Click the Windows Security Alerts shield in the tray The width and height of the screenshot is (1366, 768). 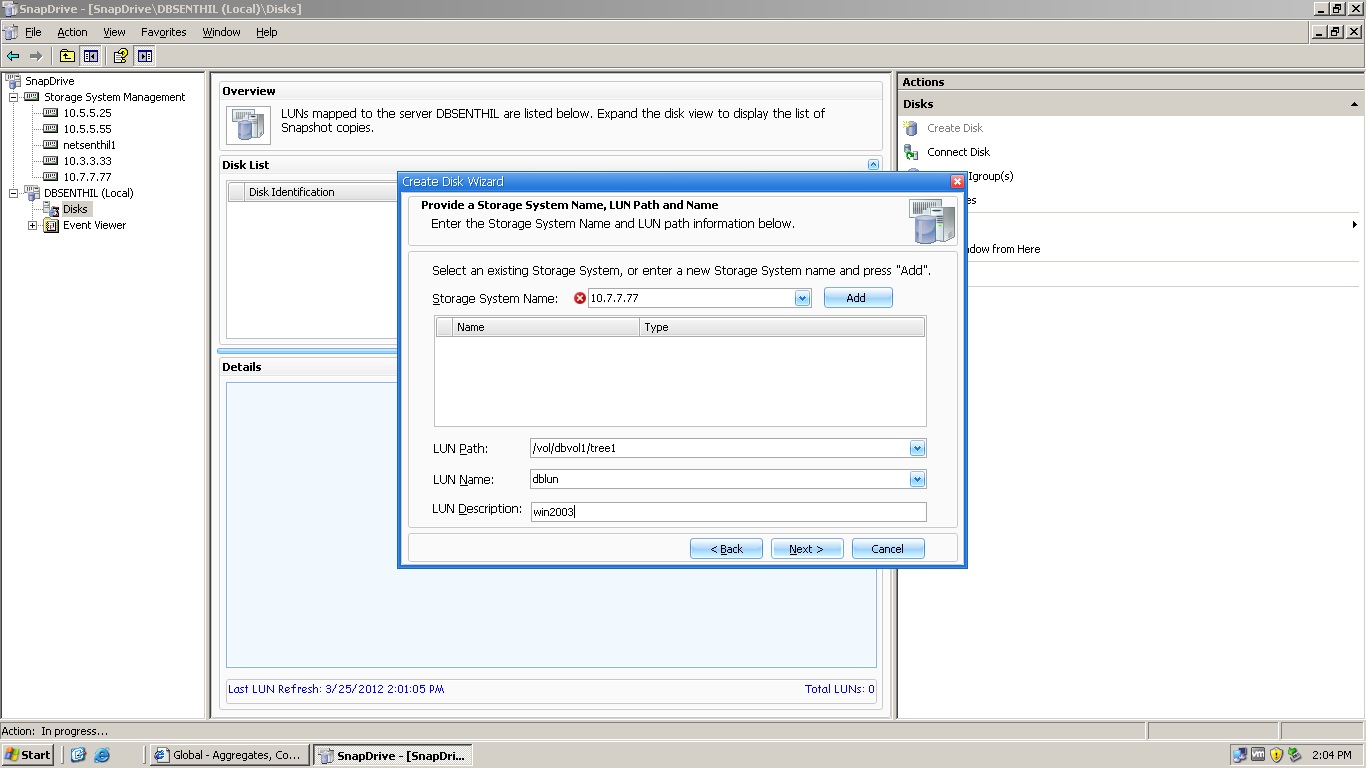[1276, 755]
